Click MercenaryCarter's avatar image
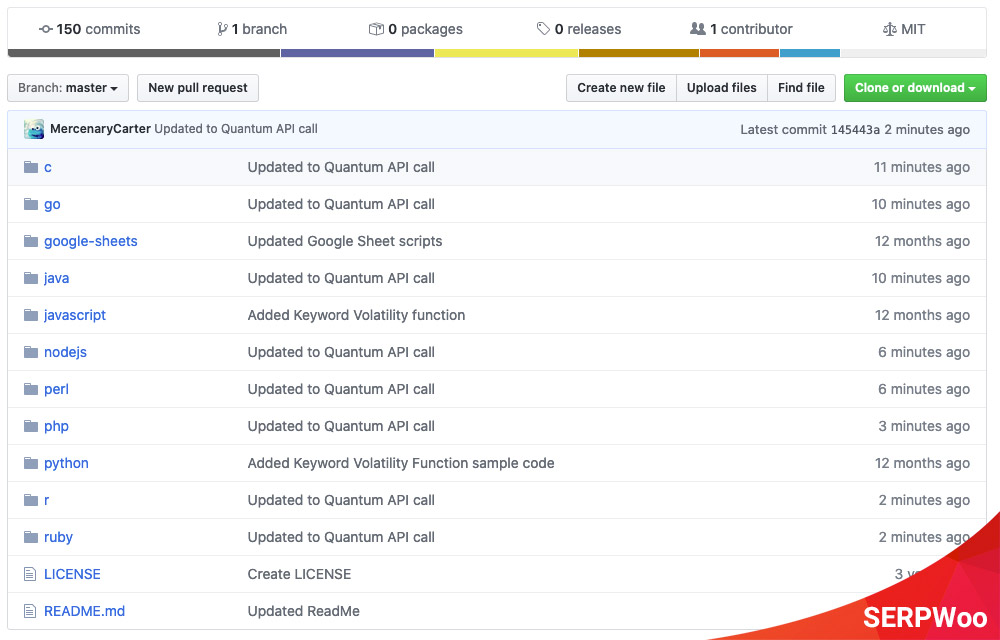The height and width of the screenshot is (640, 1000). (x=32, y=129)
